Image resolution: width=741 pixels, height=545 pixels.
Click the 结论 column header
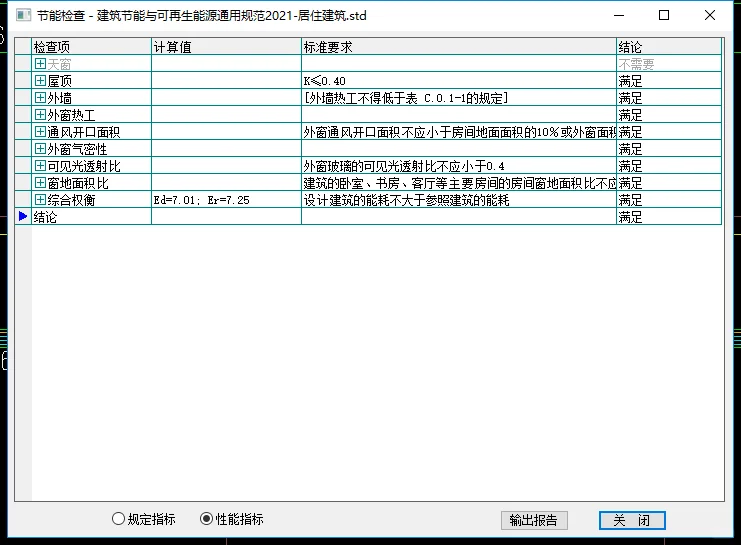coord(669,47)
